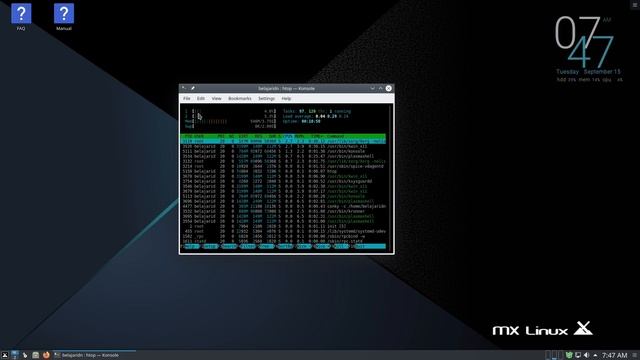
Task: Click the pin window icon in Konsole titlebar
Action: pyautogui.click(x=193, y=88)
